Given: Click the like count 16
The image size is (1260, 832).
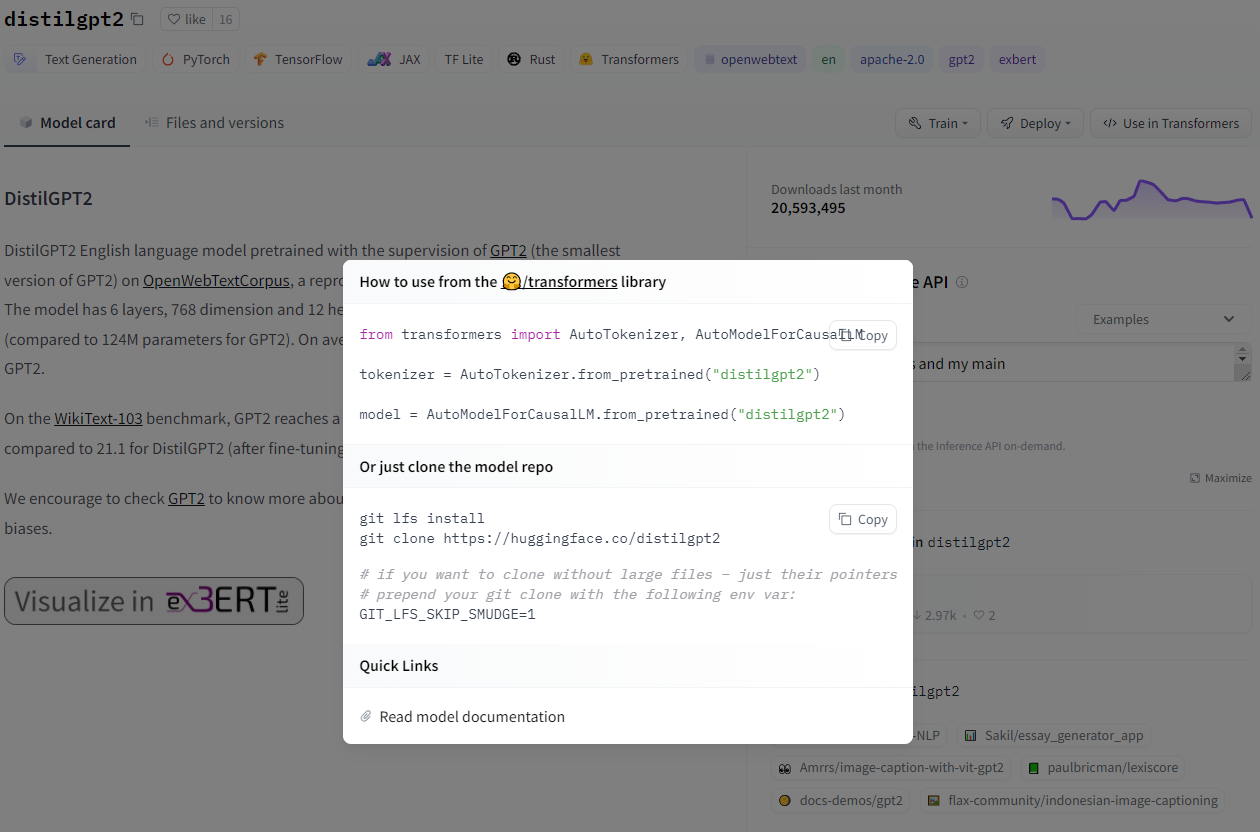Looking at the screenshot, I should click(x=226, y=19).
